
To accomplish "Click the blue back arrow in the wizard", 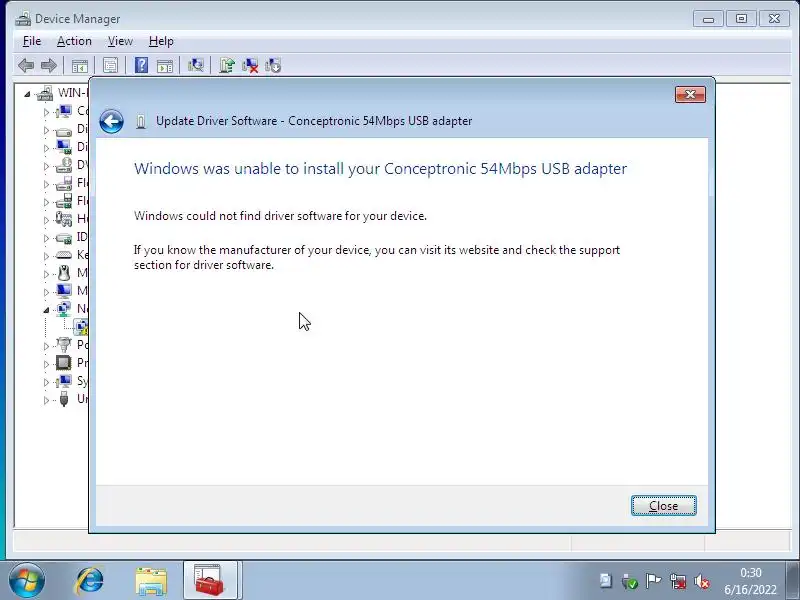I will tap(111, 121).
